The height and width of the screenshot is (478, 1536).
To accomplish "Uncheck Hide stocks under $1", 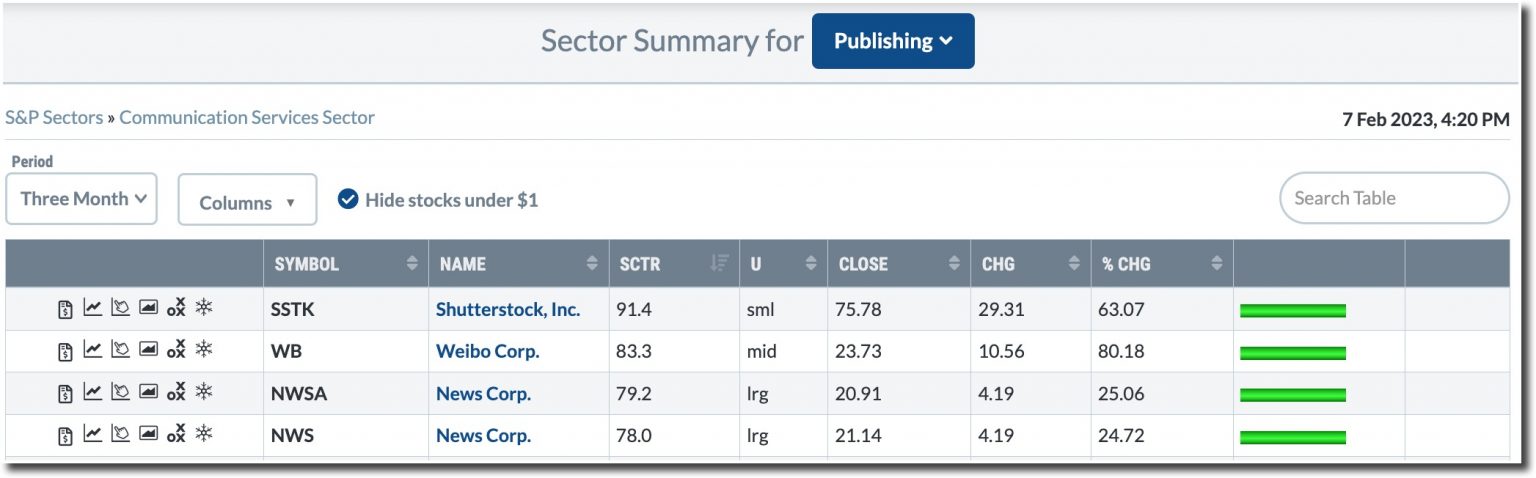I will click(348, 199).
